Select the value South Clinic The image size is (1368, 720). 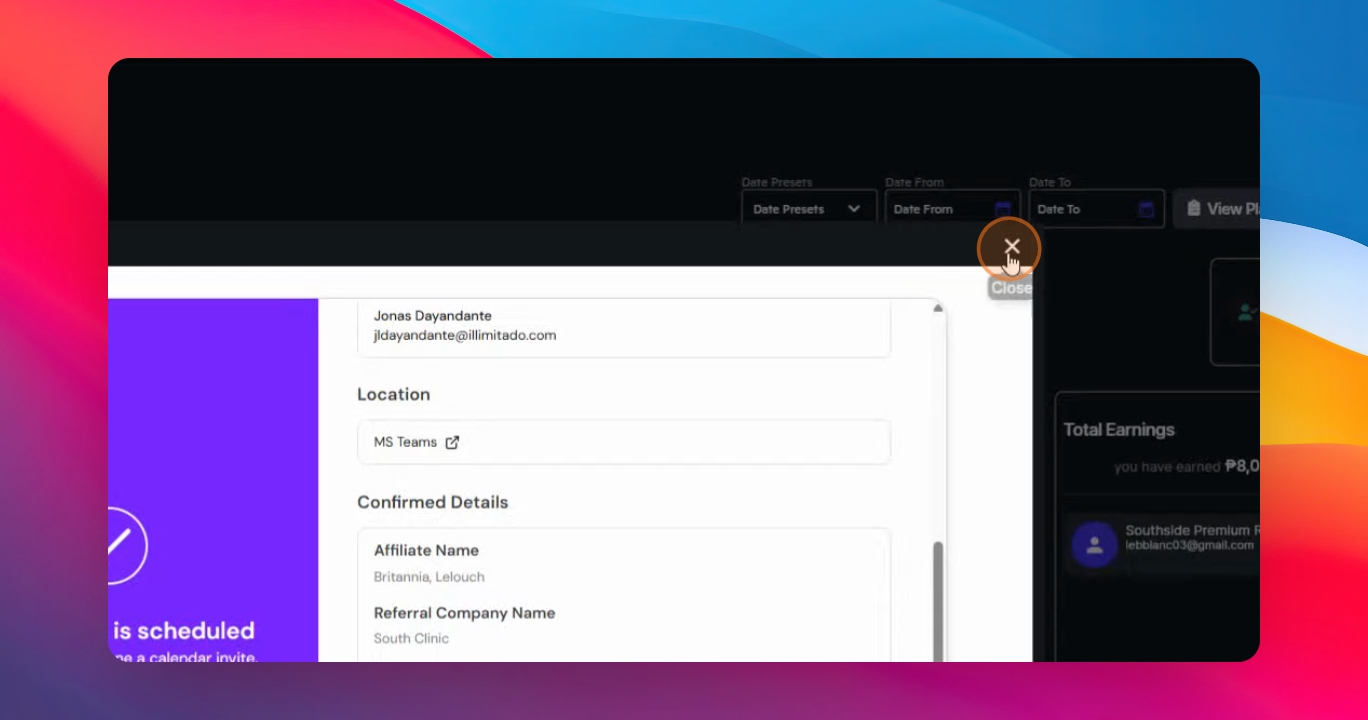pyautogui.click(x=411, y=638)
